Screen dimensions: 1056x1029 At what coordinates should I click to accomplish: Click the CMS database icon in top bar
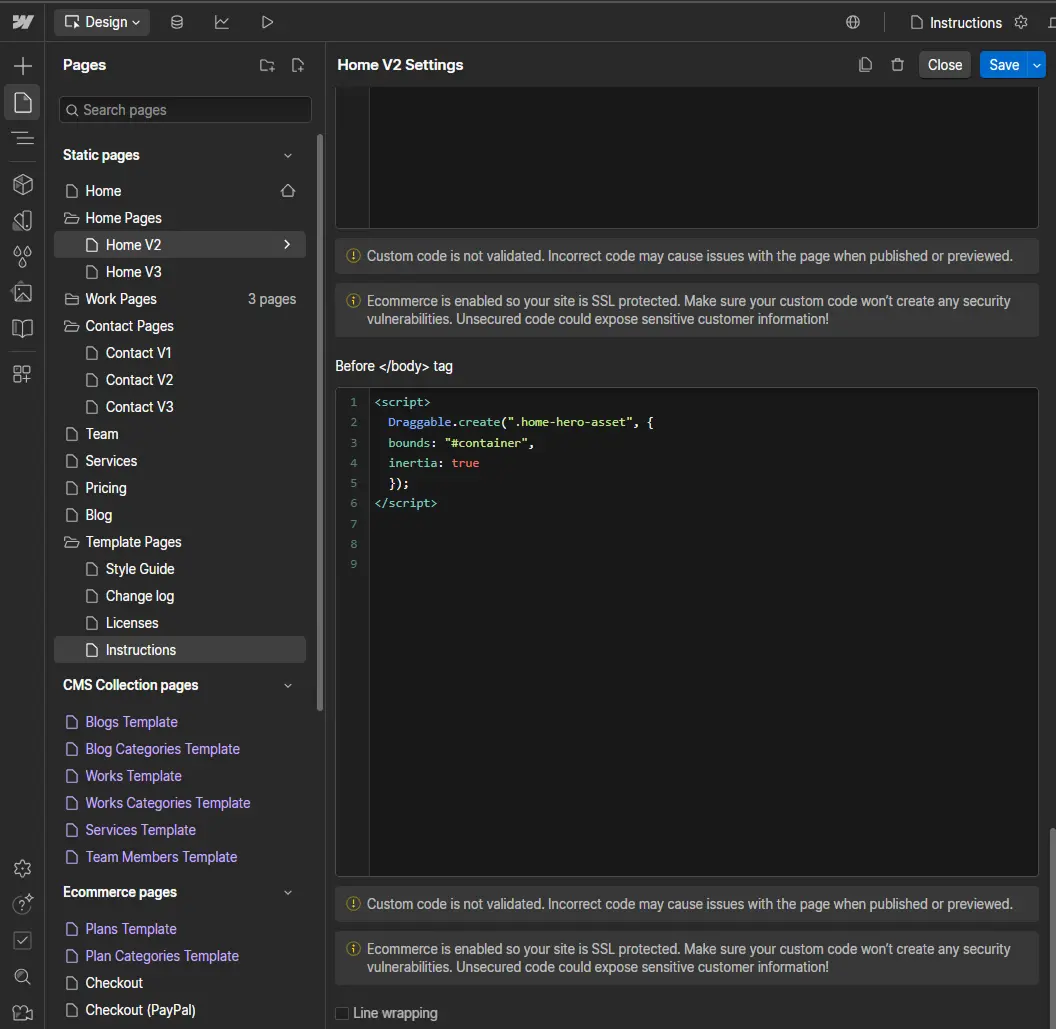pos(177,22)
